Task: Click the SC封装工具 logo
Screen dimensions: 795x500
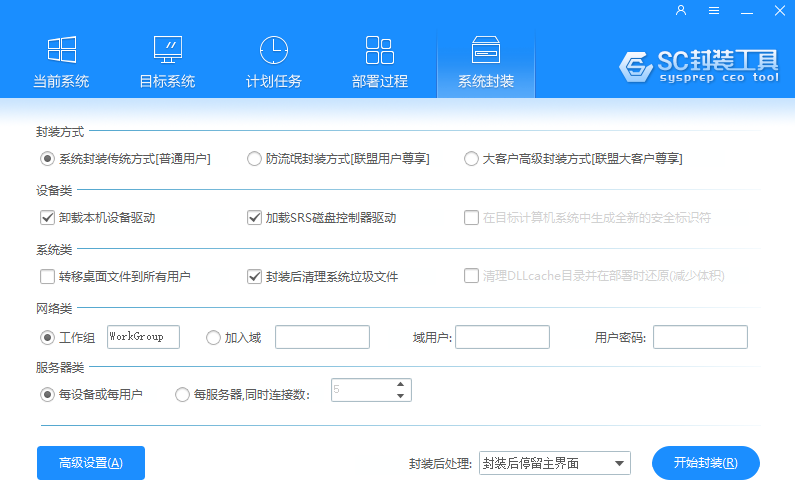Action: point(698,65)
